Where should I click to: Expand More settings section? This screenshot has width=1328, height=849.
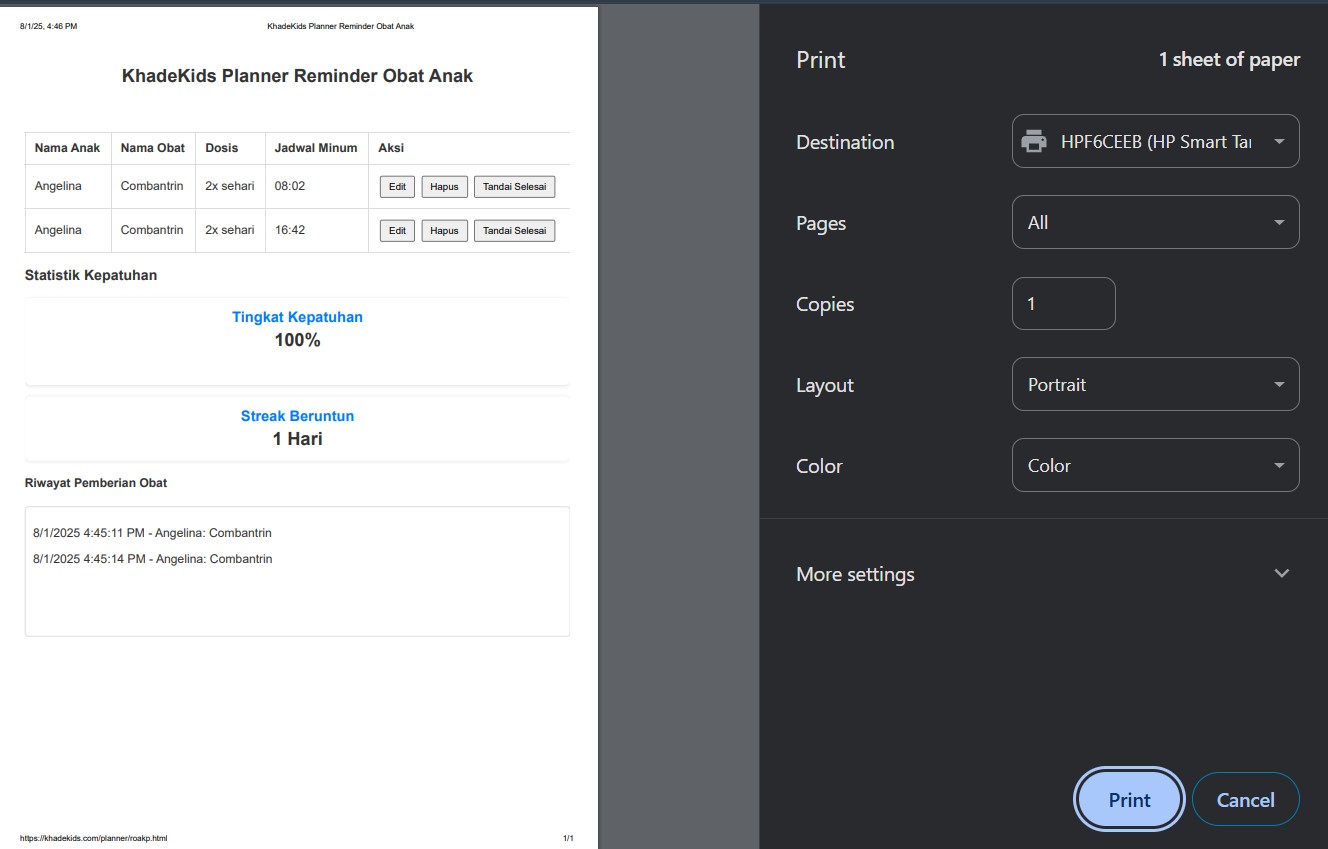tap(1043, 574)
